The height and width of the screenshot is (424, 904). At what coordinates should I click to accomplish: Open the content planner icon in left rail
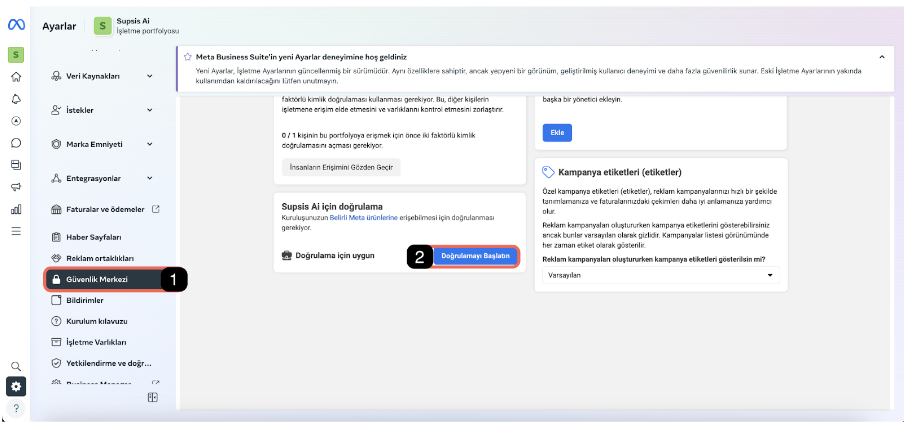click(16, 165)
